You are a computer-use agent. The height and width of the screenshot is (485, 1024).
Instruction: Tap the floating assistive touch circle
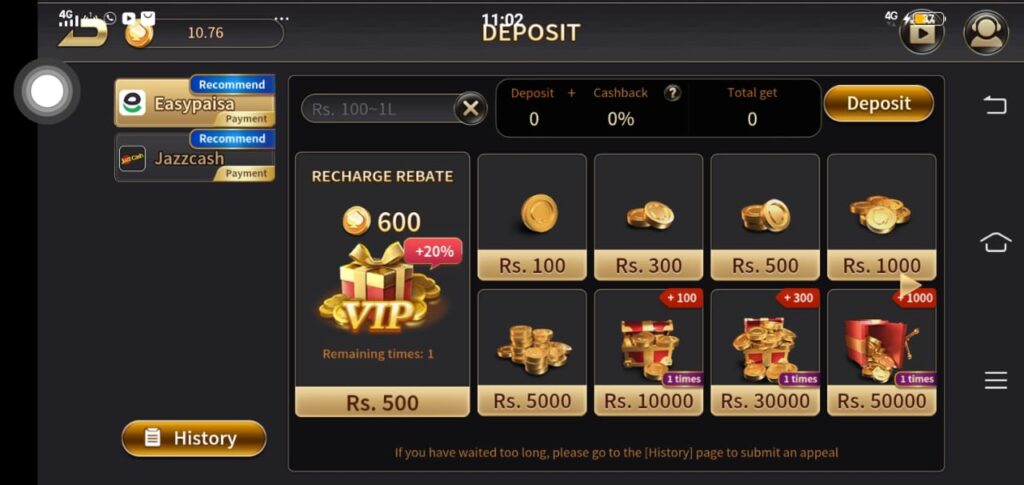[x=47, y=91]
